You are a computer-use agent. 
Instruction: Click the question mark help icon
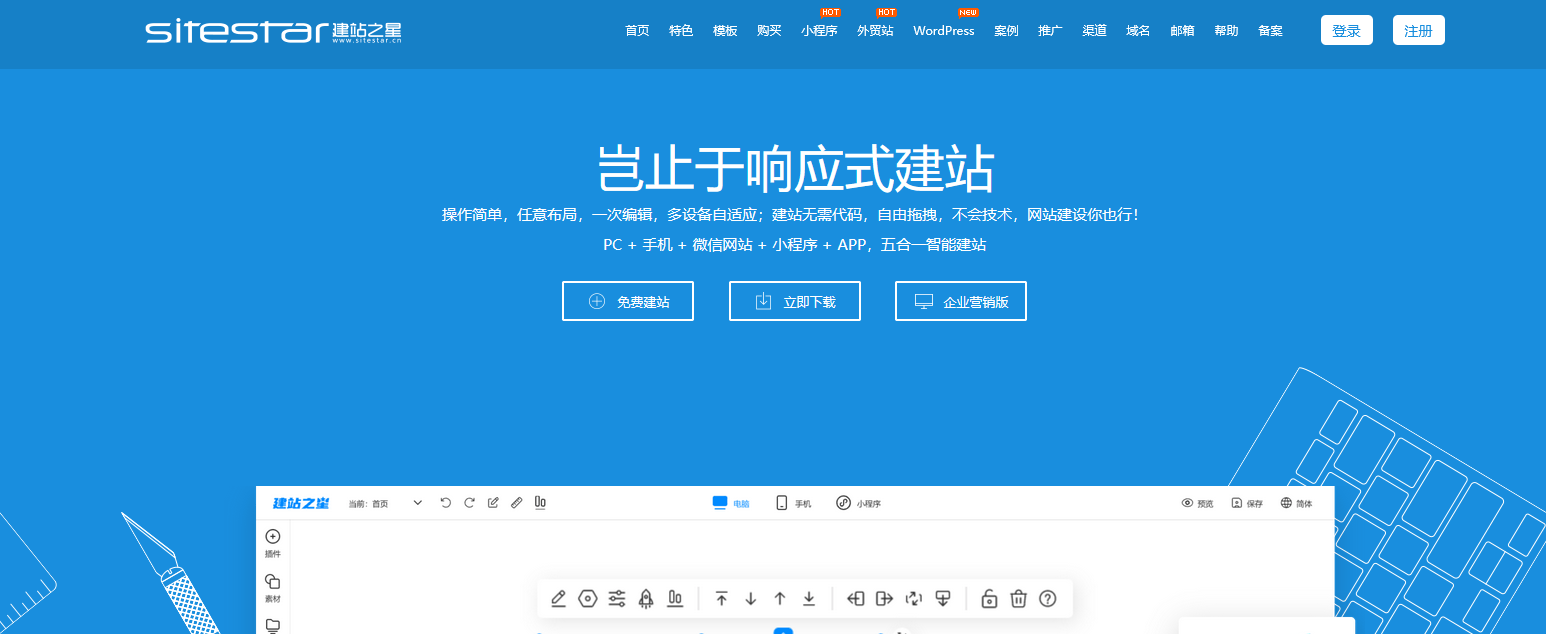tap(1048, 599)
